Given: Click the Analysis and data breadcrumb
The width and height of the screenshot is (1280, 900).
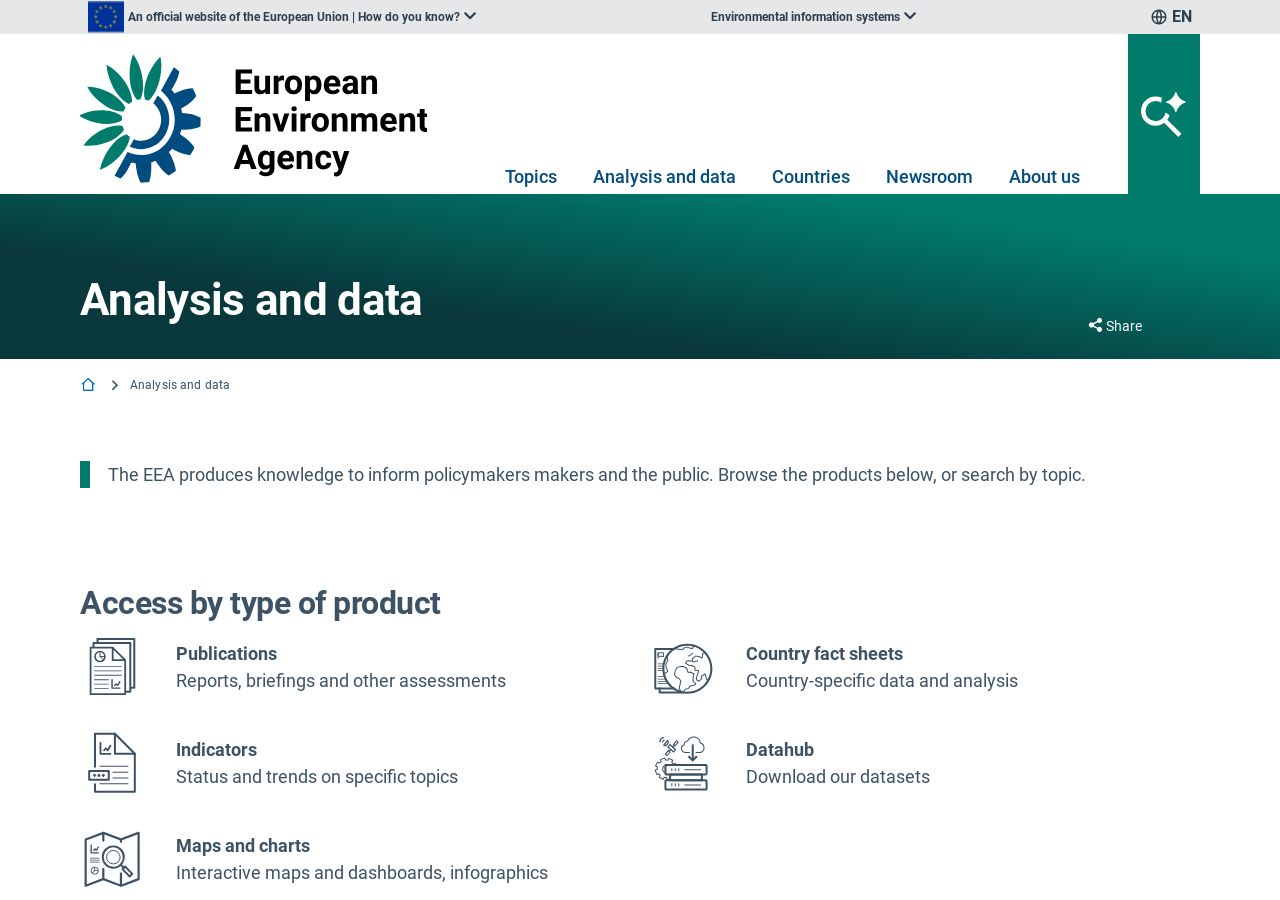Looking at the screenshot, I should click(x=180, y=385).
